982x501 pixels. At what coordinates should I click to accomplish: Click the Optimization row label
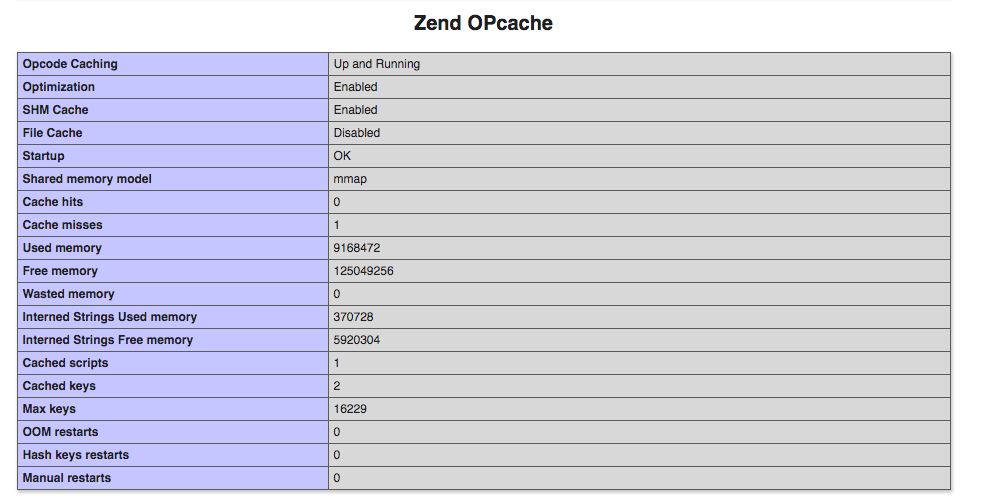click(59, 87)
